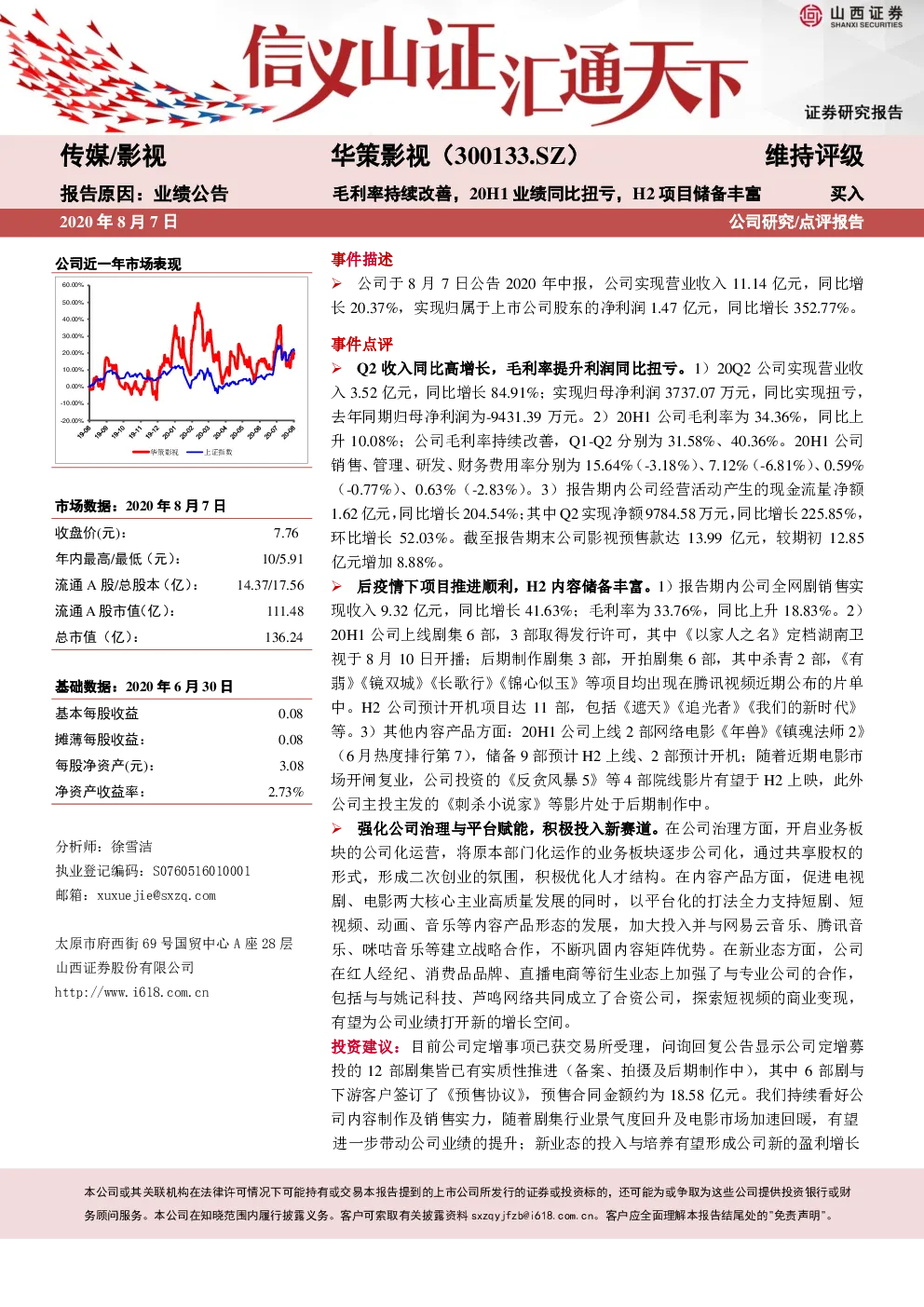Screen dimensions: 924x1307
Task: Click the 证券研究报告 label
Action: click(x=853, y=113)
